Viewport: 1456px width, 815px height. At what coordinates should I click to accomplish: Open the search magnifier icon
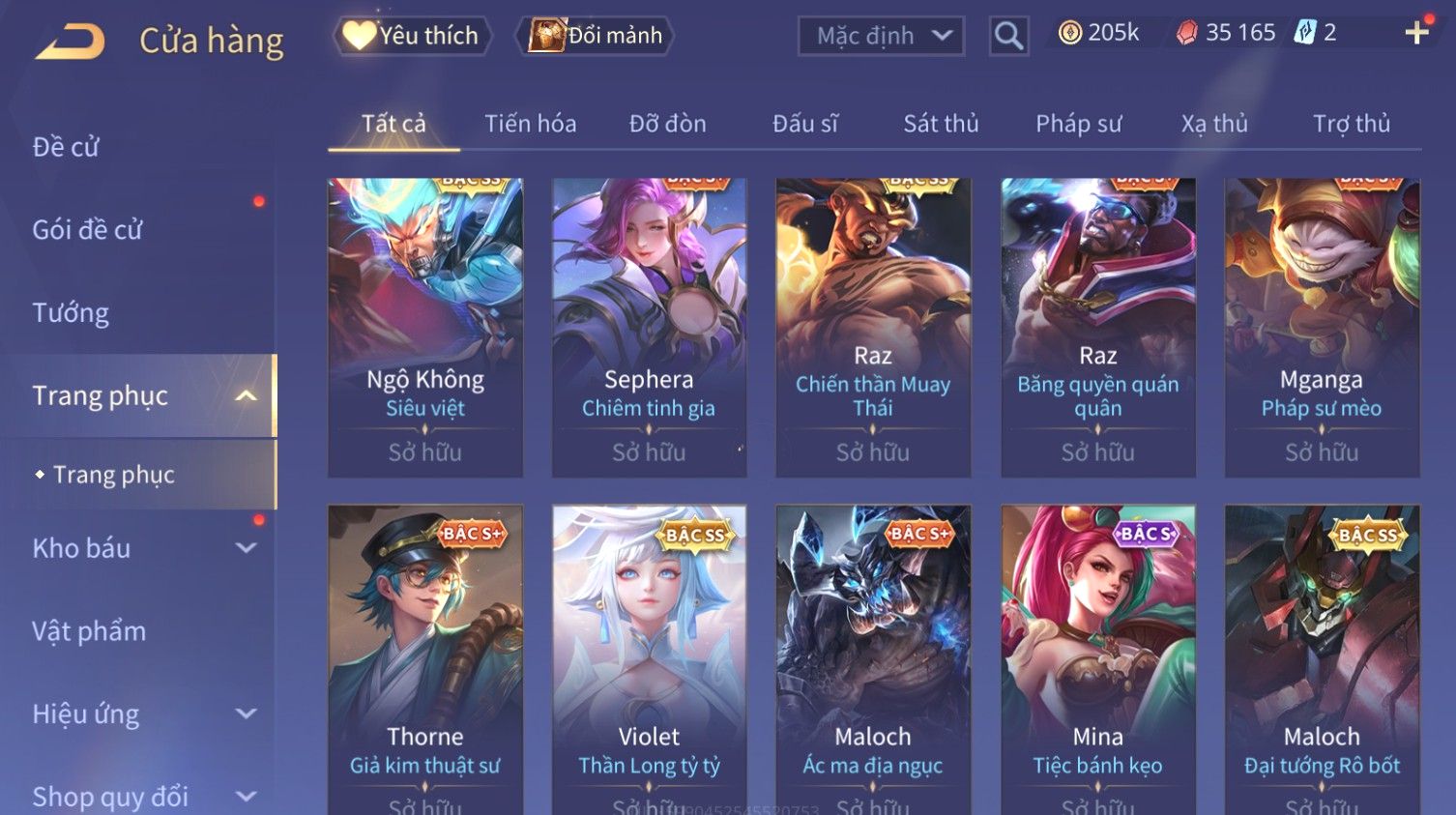pos(1008,37)
